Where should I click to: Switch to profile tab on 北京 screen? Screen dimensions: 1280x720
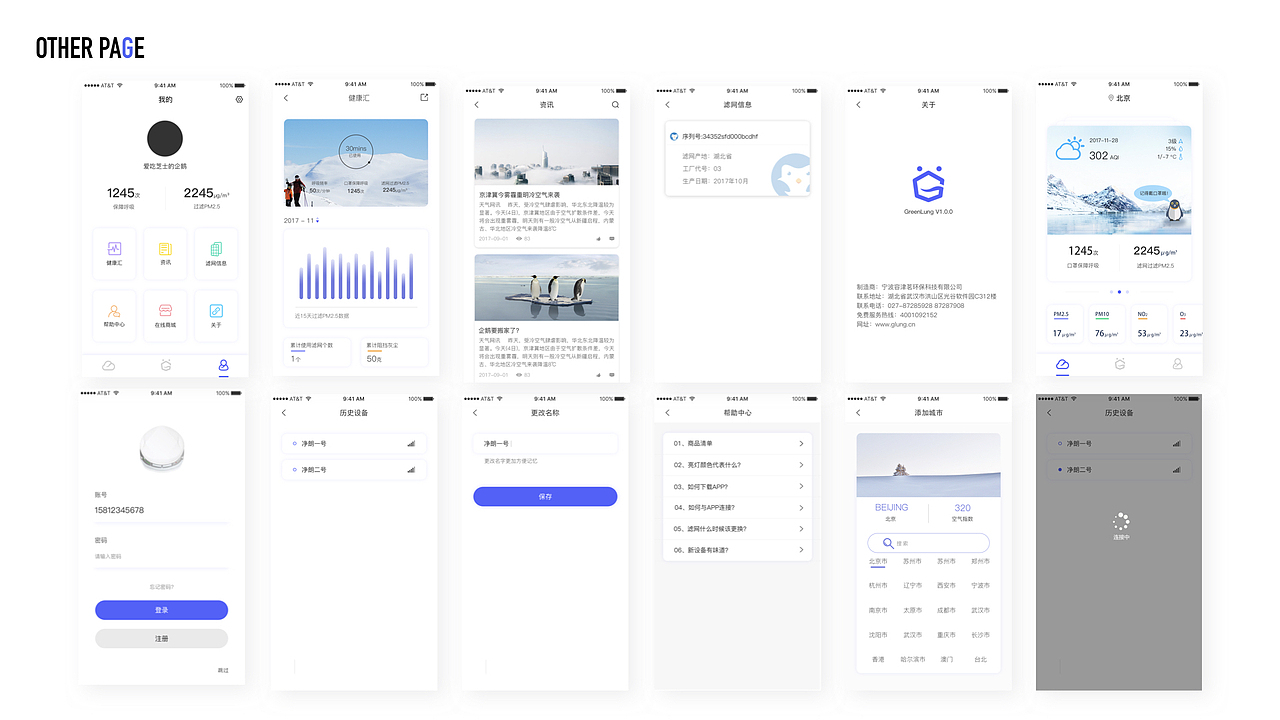(x=1177, y=365)
